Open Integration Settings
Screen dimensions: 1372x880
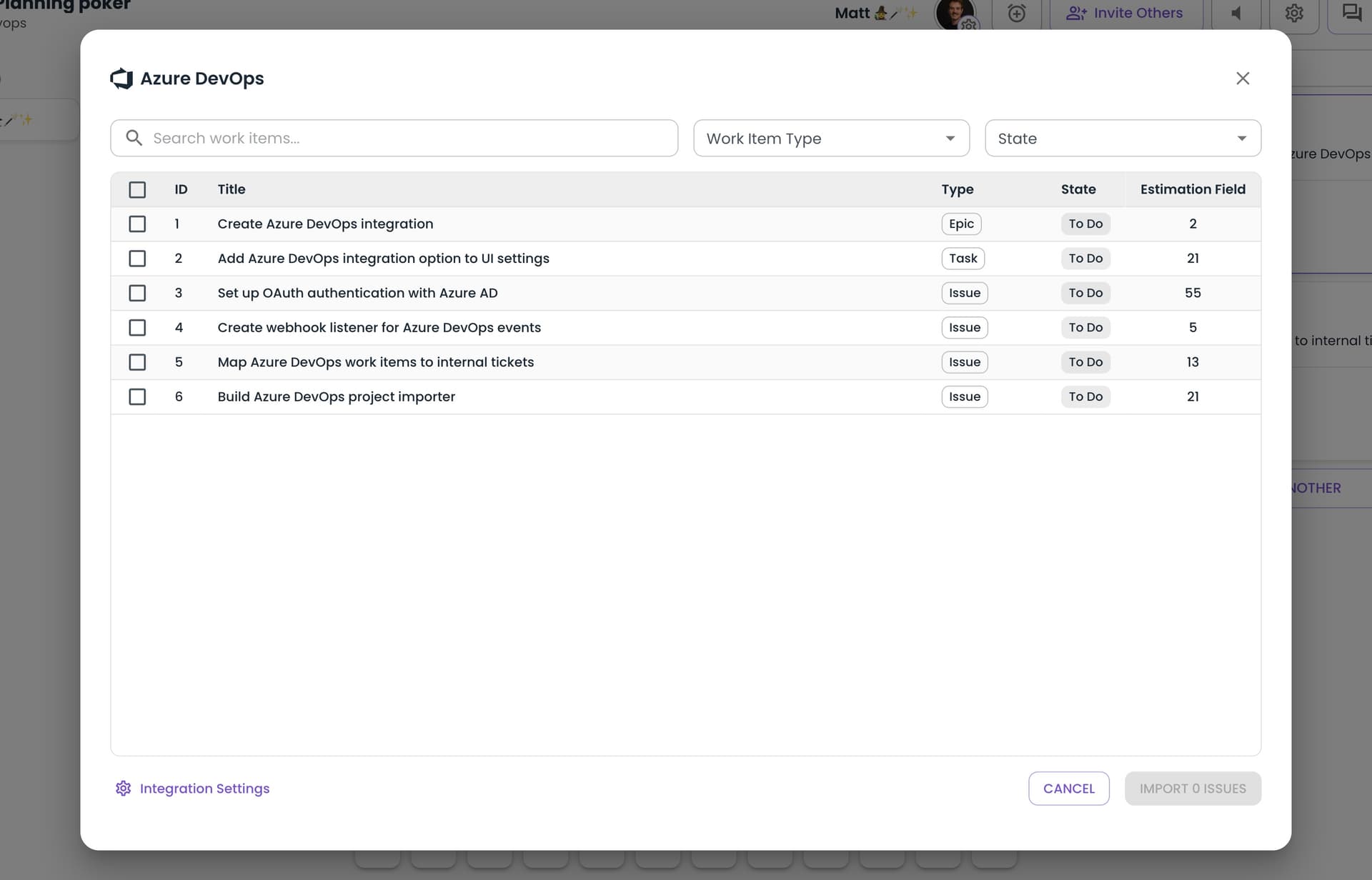tap(204, 788)
